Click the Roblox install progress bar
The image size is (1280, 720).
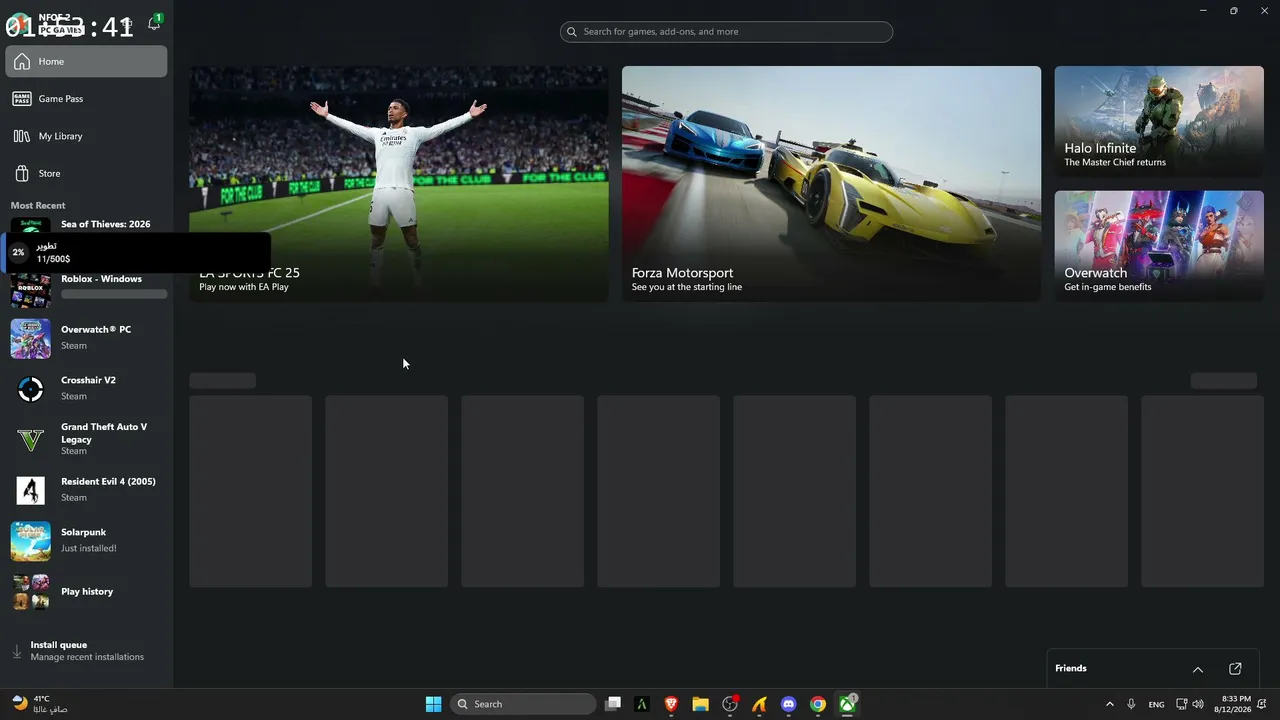(x=114, y=294)
